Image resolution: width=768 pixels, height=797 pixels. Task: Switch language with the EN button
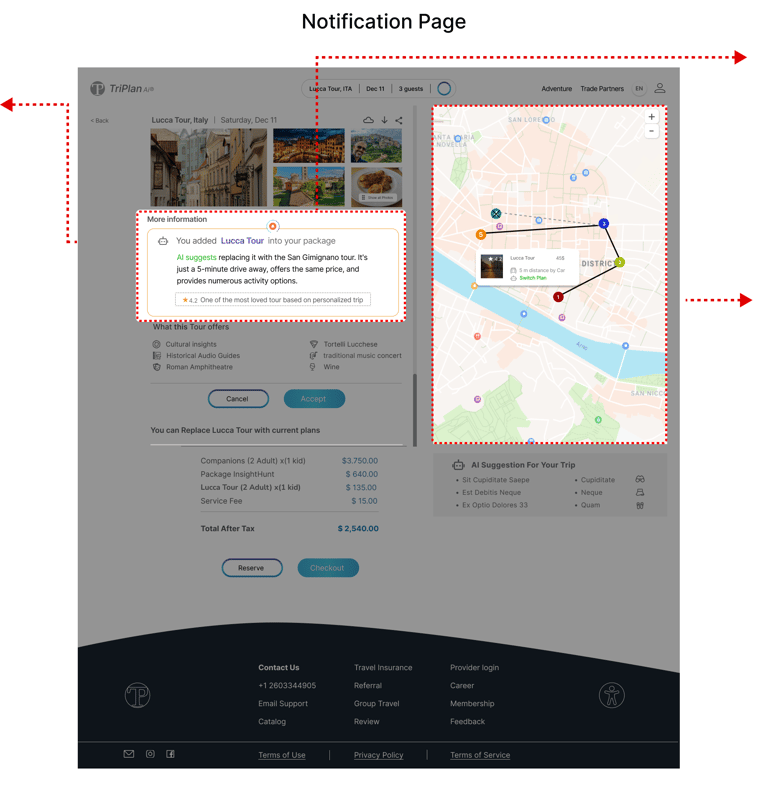point(639,88)
